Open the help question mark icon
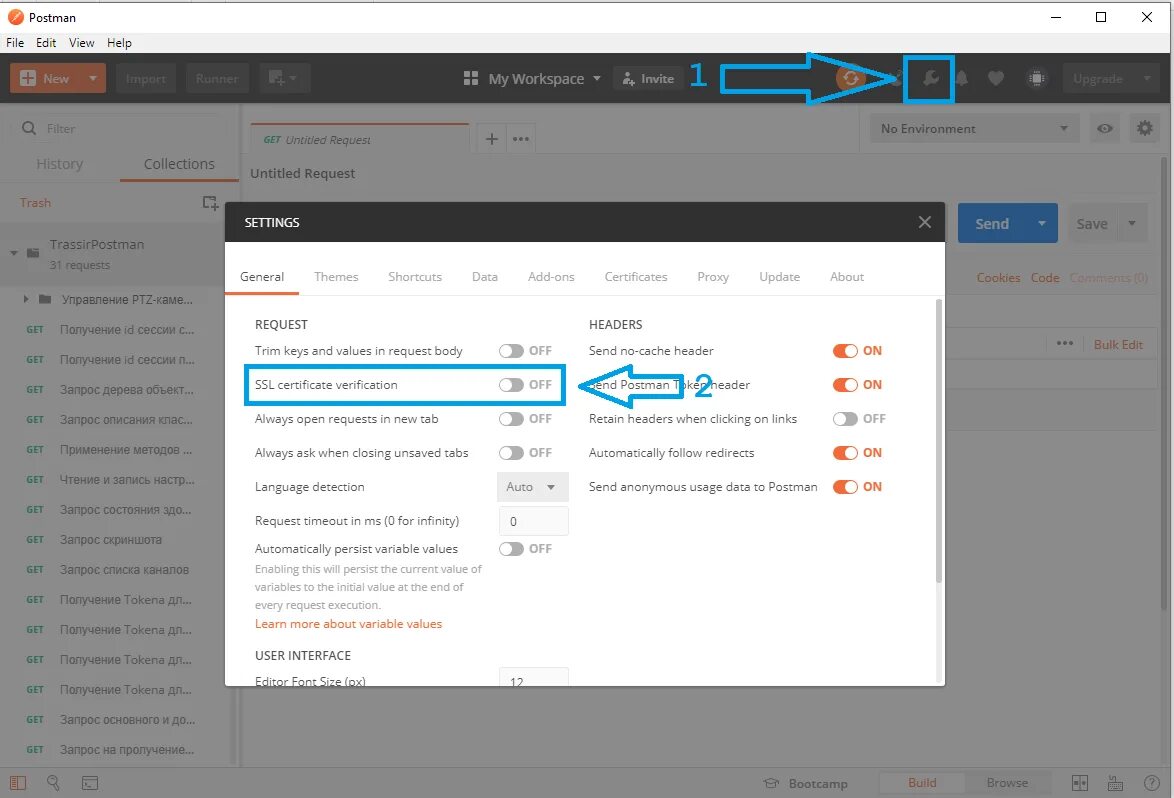The height and width of the screenshot is (798, 1174). 1152,783
